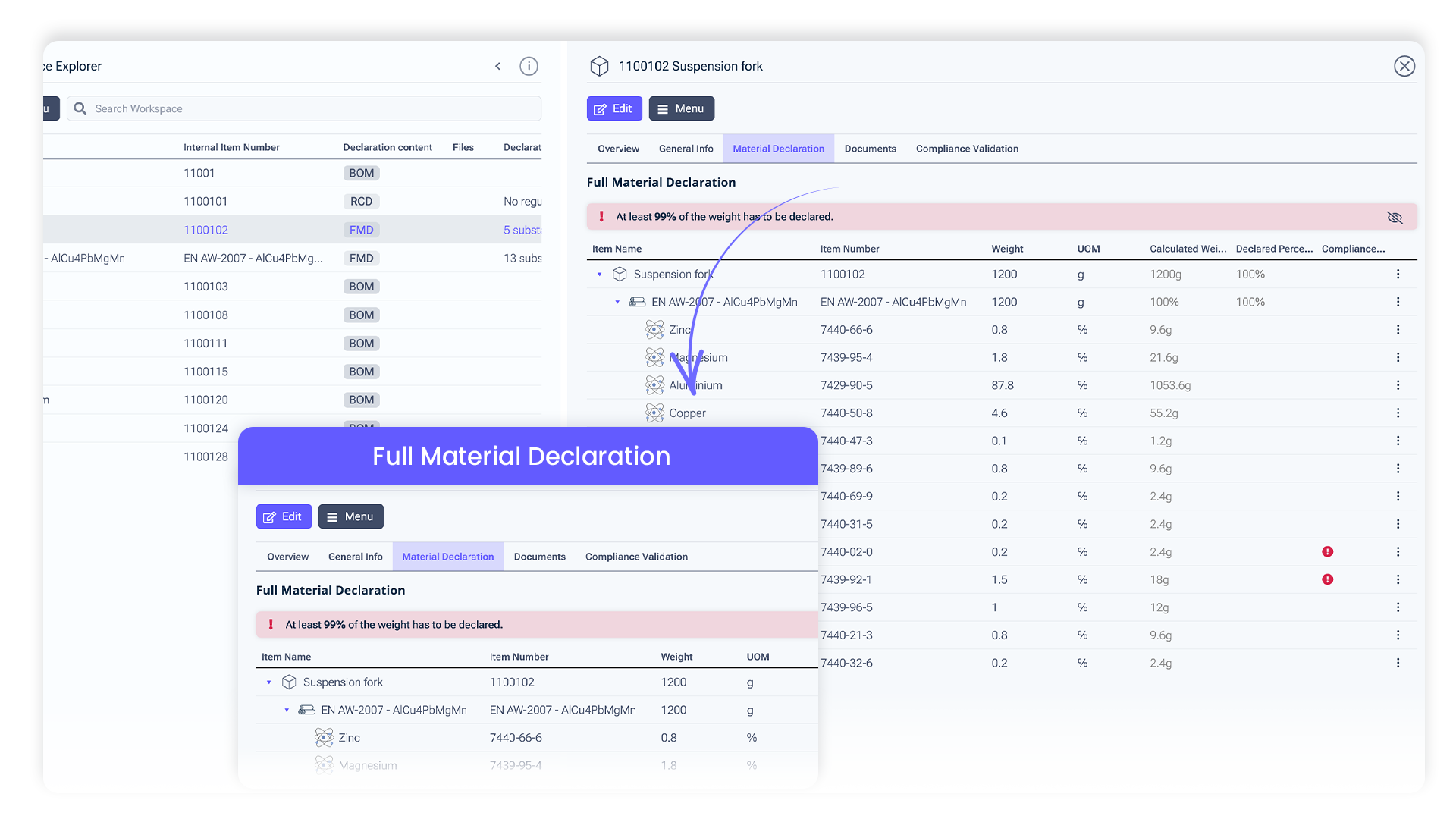Switch to the Compliance Validation tab
The image size is (1456, 819).
click(967, 149)
